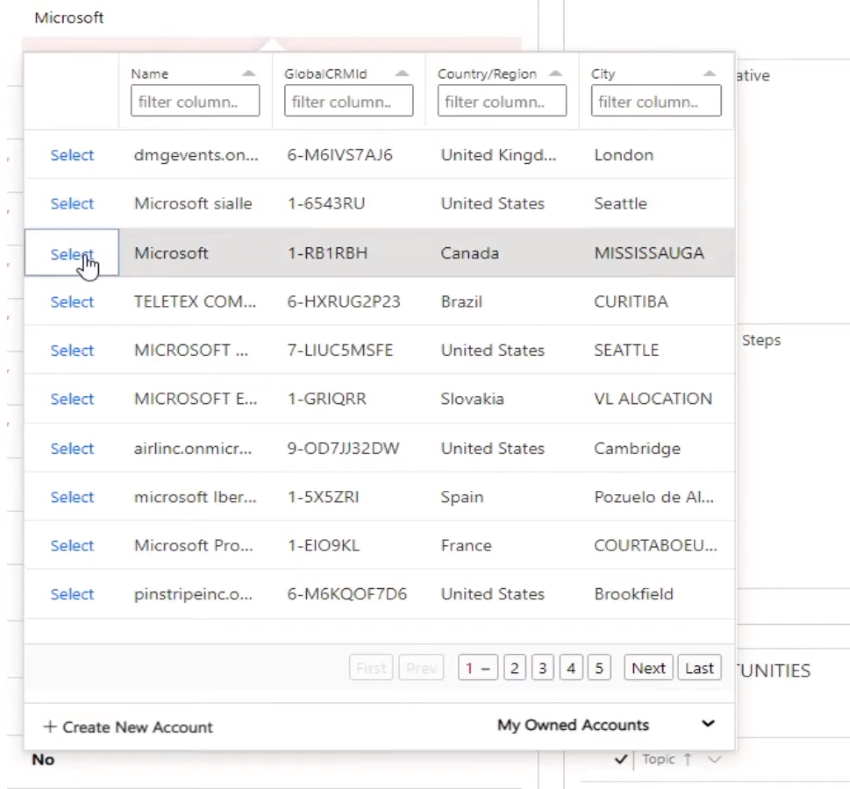This screenshot has width=850, height=789.
Task: Sort Country/Region column using arrow icon
Action: pos(555,73)
